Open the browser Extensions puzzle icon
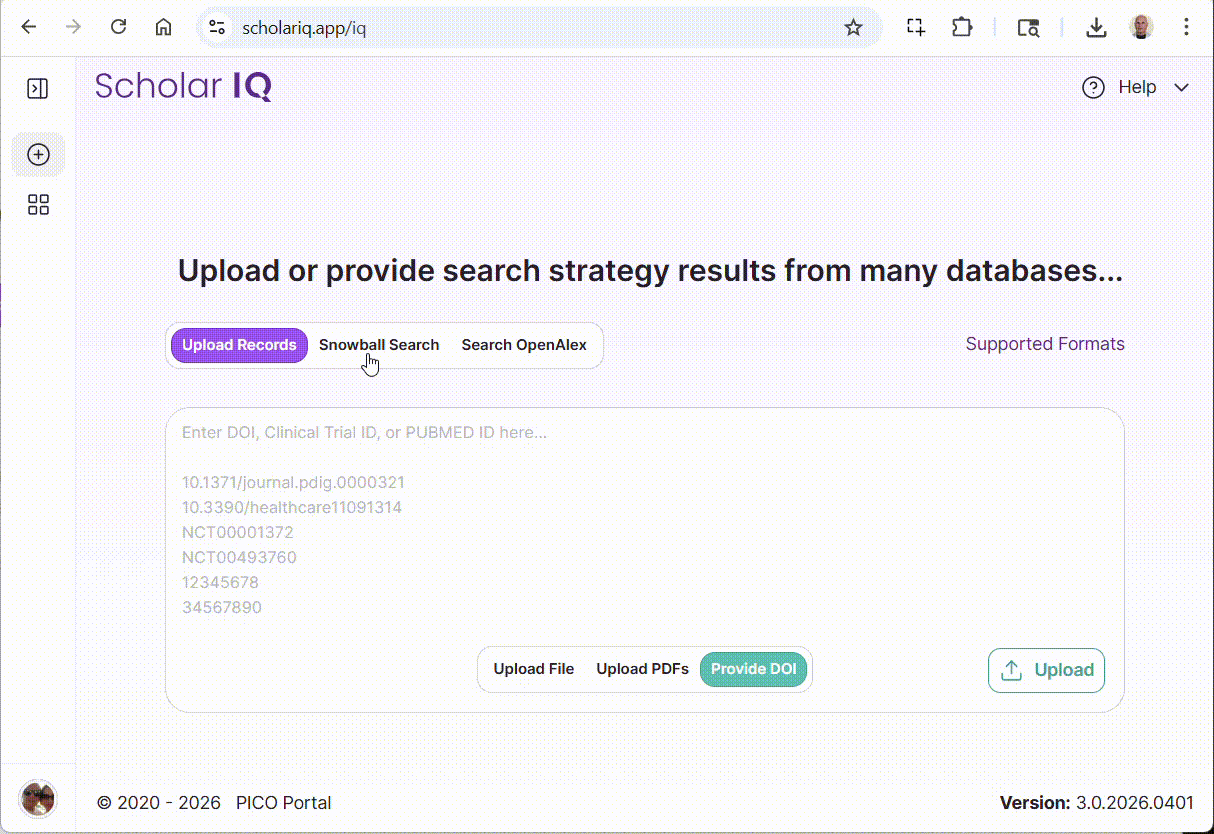 (962, 27)
